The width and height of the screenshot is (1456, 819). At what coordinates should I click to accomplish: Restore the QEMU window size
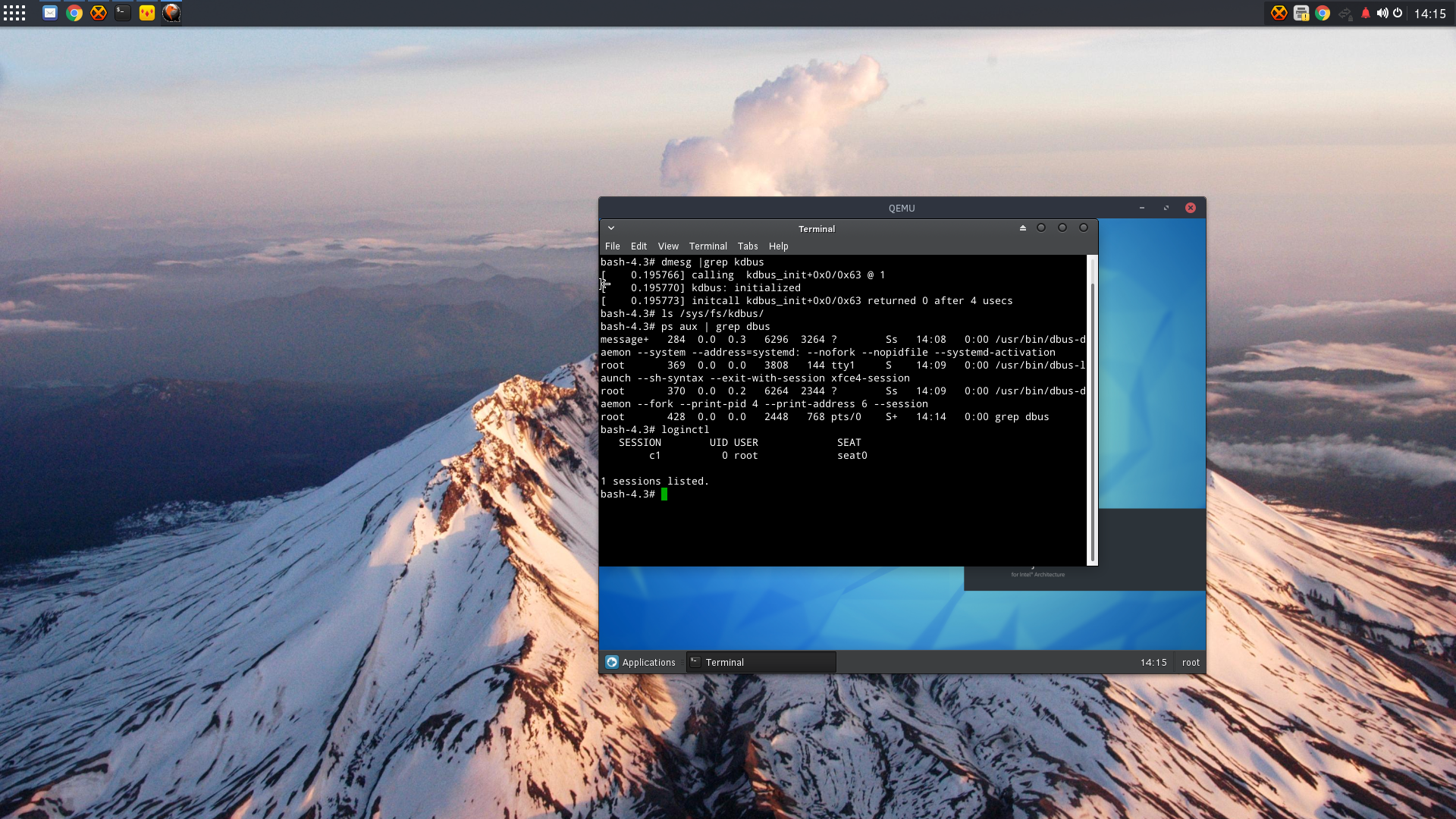click(x=1166, y=208)
